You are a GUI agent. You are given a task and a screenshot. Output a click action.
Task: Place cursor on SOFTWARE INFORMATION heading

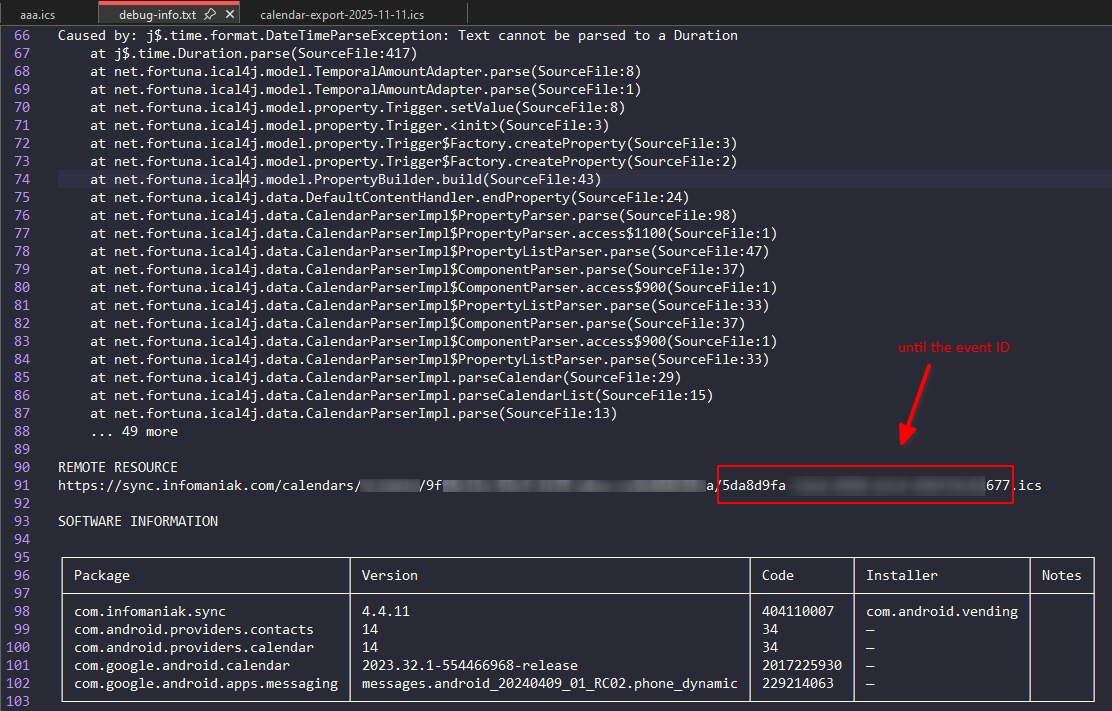point(137,521)
